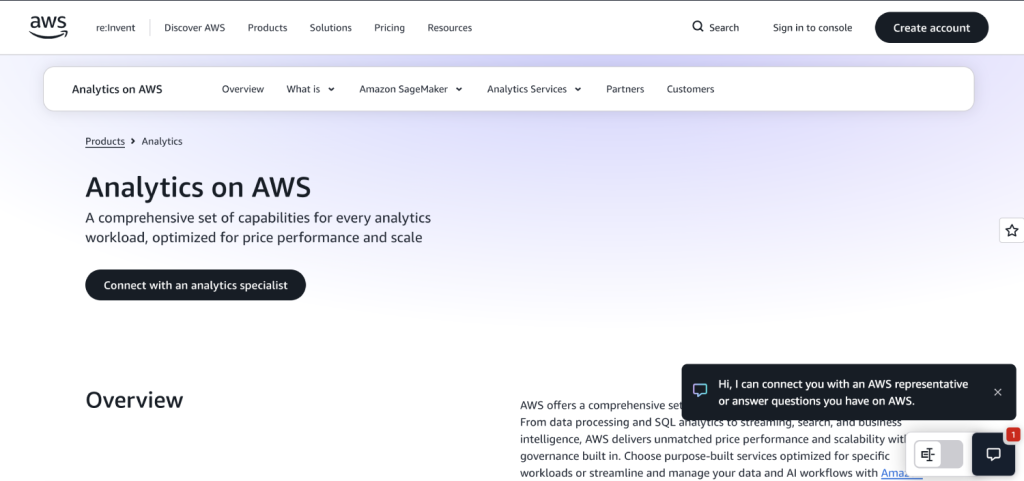The height and width of the screenshot is (481, 1024).
Task: Open the Discover AWS menu
Action: tap(195, 27)
